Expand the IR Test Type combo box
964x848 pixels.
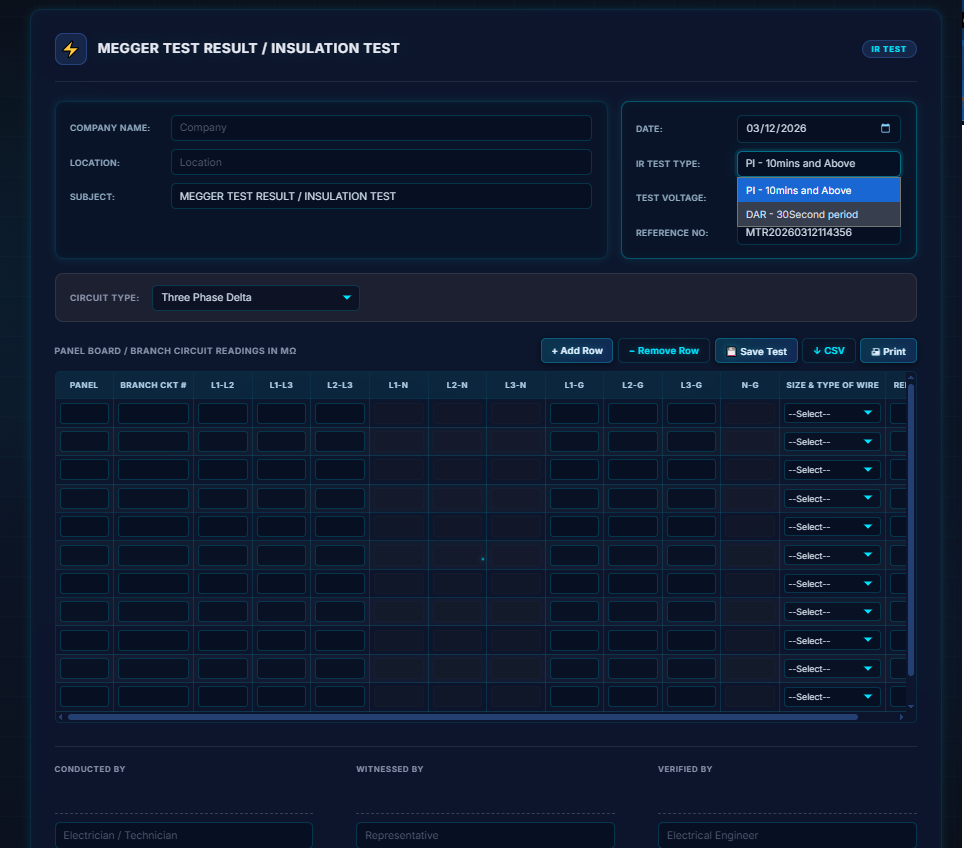[818, 164]
